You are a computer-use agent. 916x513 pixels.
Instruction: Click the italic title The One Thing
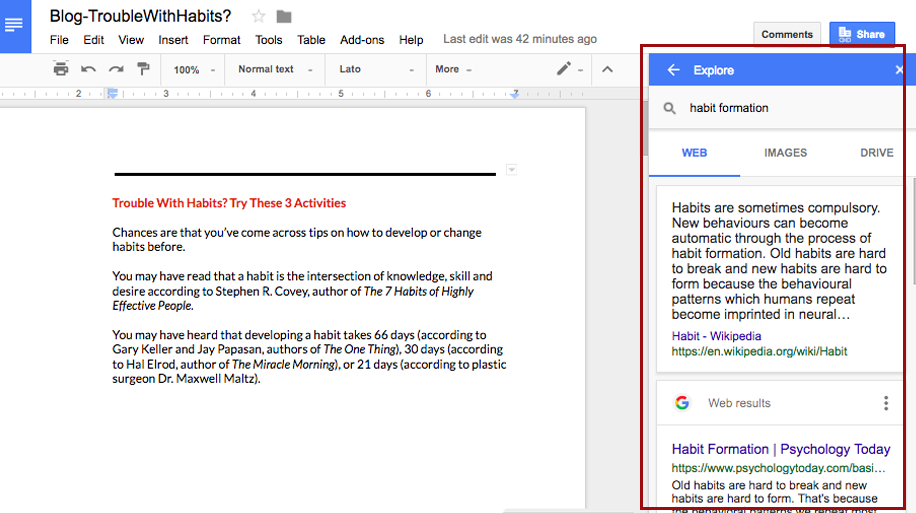click(x=361, y=349)
